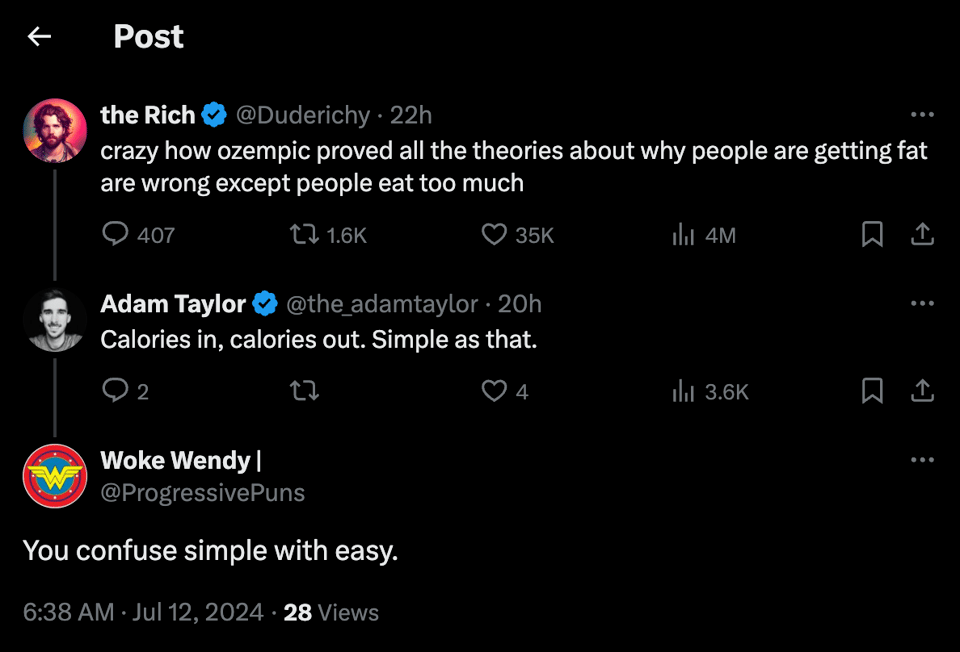Image resolution: width=960 pixels, height=652 pixels.
Task: Open more options for the Rich's post
Action: pyautogui.click(x=922, y=115)
